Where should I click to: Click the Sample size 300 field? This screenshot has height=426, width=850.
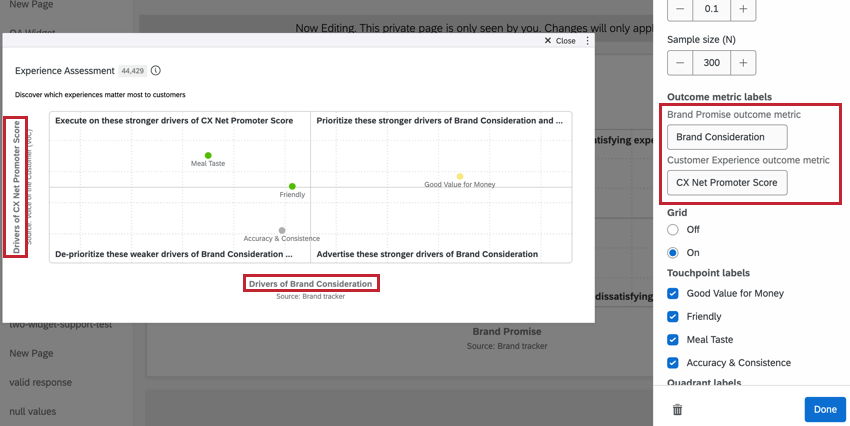pos(711,63)
